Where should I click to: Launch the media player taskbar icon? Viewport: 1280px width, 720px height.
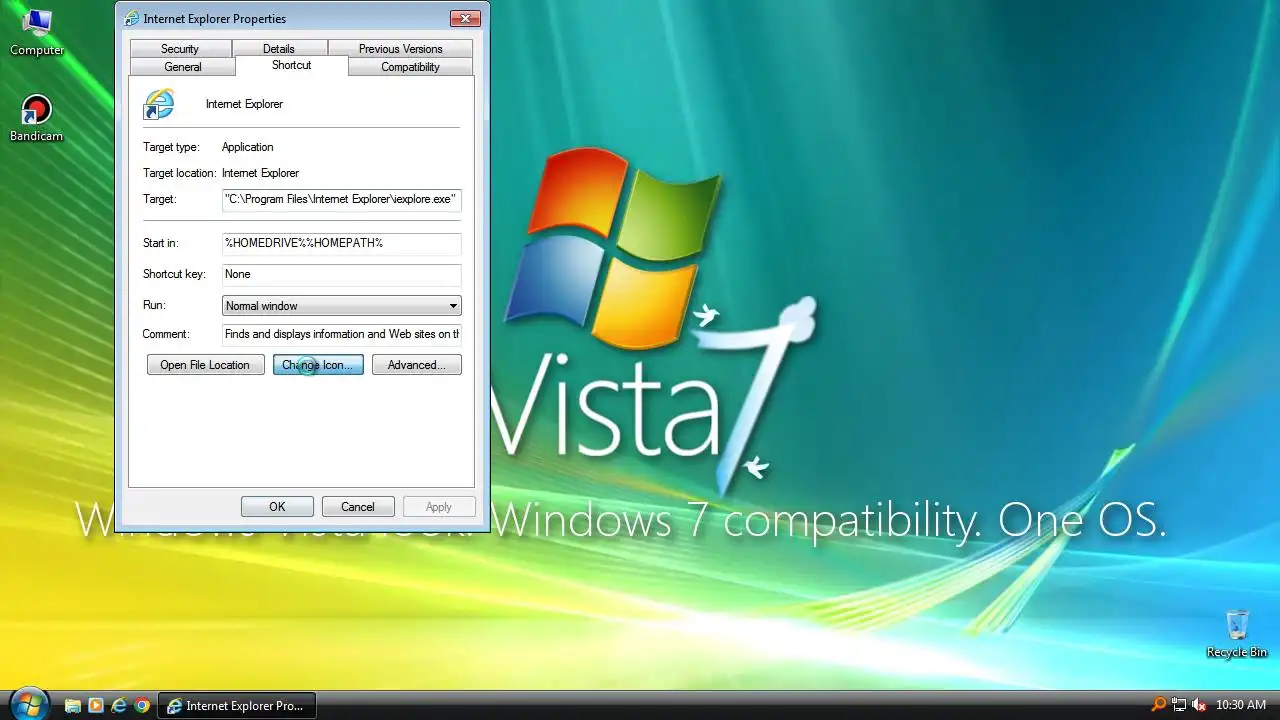[x=95, y=705]
